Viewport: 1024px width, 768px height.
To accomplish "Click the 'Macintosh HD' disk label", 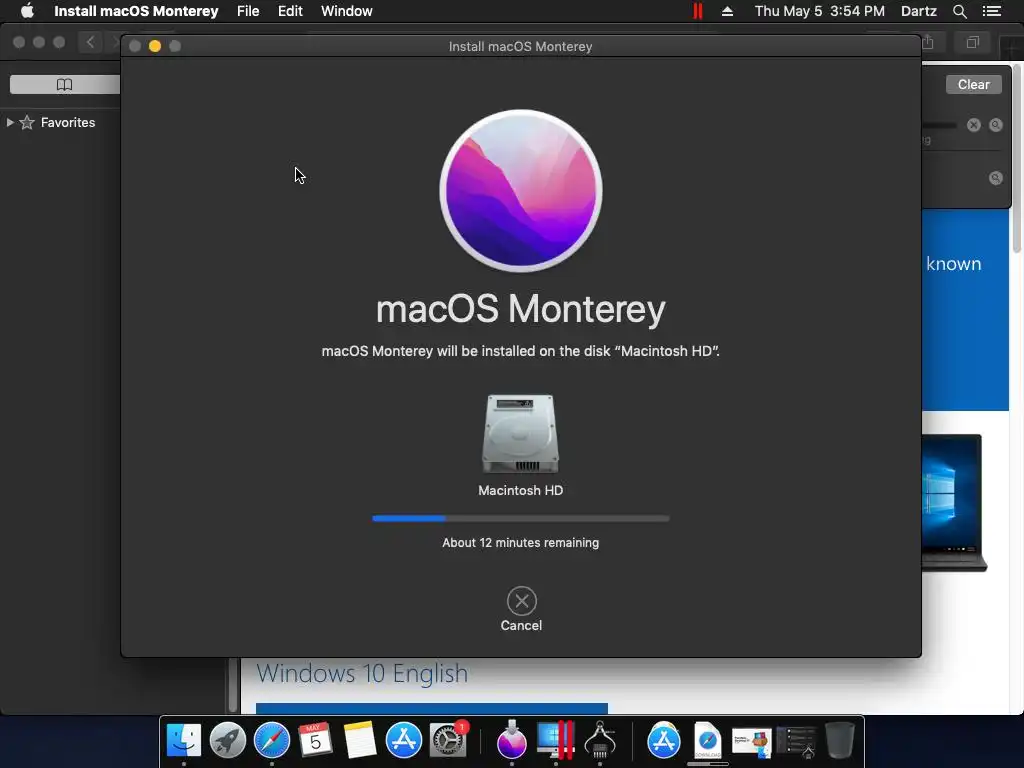I will click(x=520, y=490).
